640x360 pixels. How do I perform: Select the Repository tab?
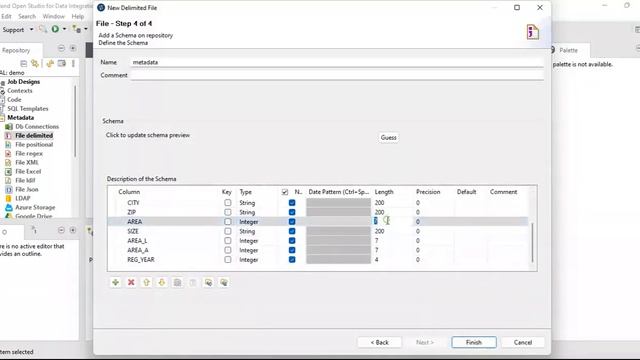tap(16, 50)
